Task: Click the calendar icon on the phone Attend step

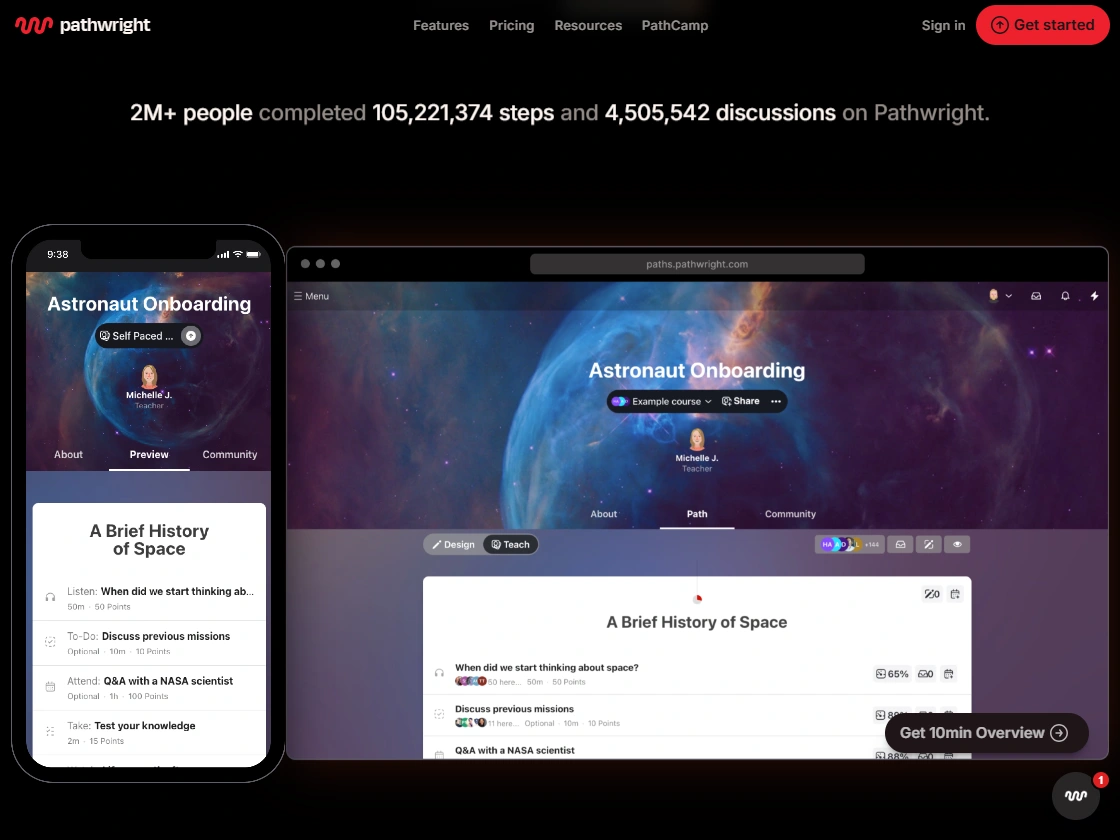Action: [50, 687]
